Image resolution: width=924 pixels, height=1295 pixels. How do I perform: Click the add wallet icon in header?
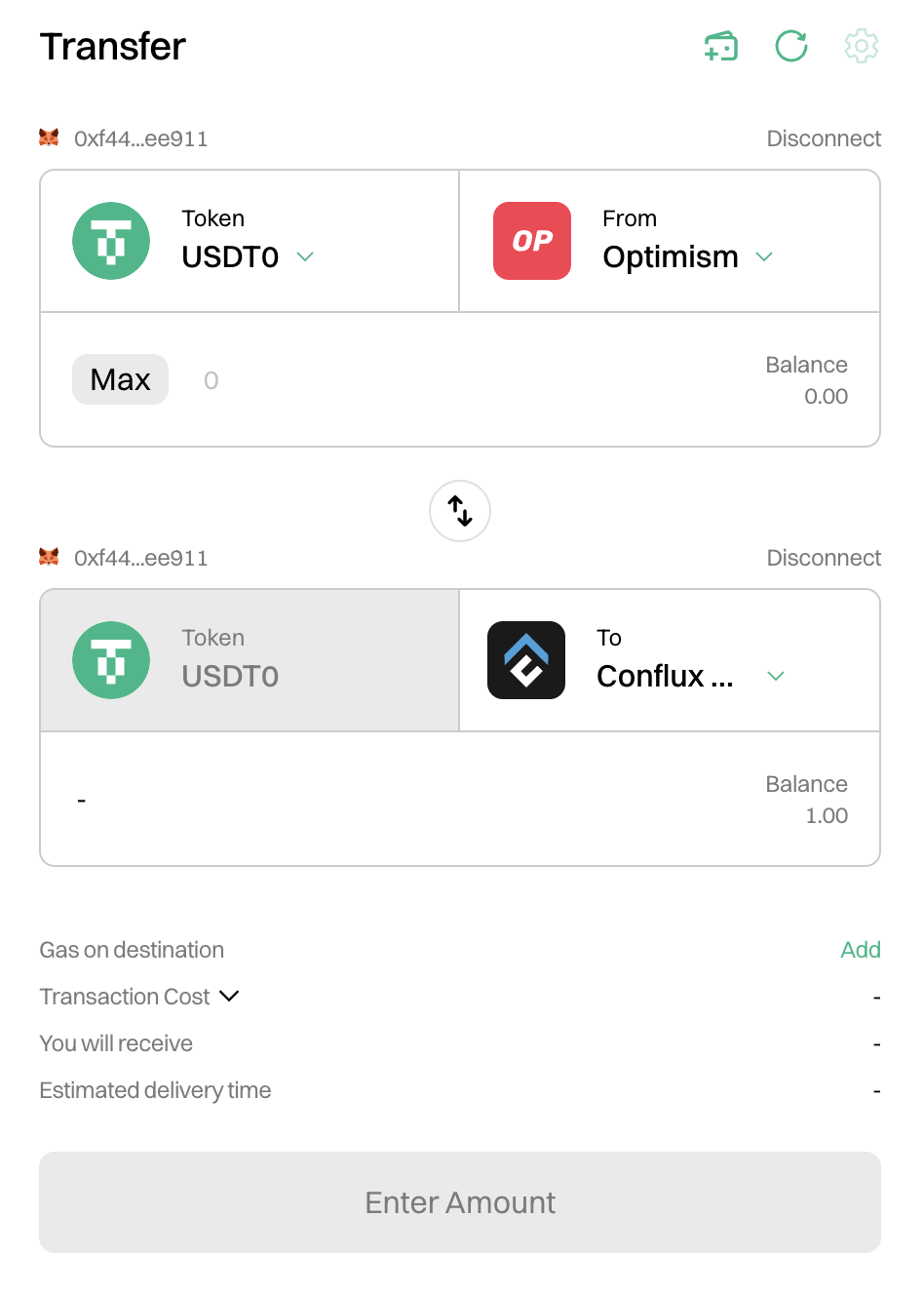pyautogui.click(x=721, y=46)
